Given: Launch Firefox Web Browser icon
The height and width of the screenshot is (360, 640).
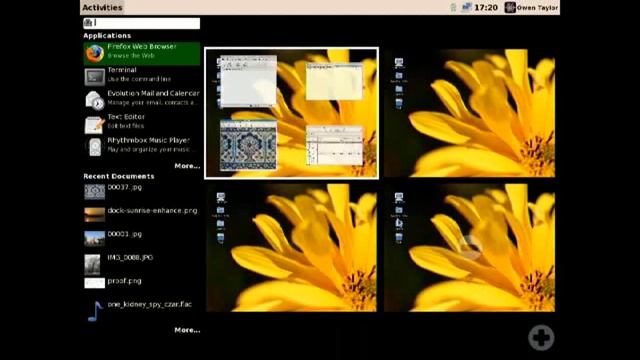Looking at the screenshot, I should click(x=95, y=53).
